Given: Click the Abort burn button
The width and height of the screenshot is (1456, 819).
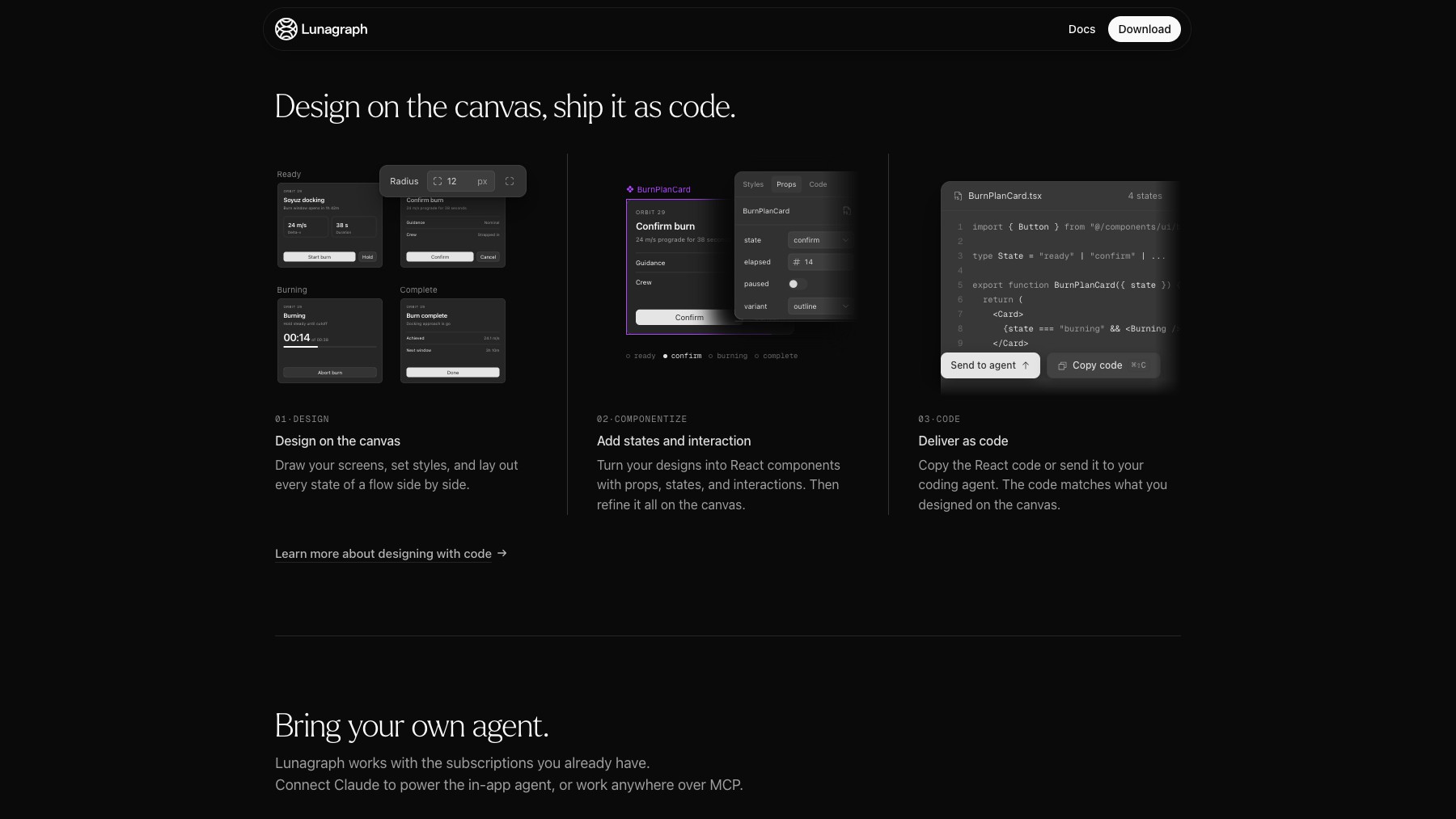Looking at the screenshot, I should click(x=330, y=373).
